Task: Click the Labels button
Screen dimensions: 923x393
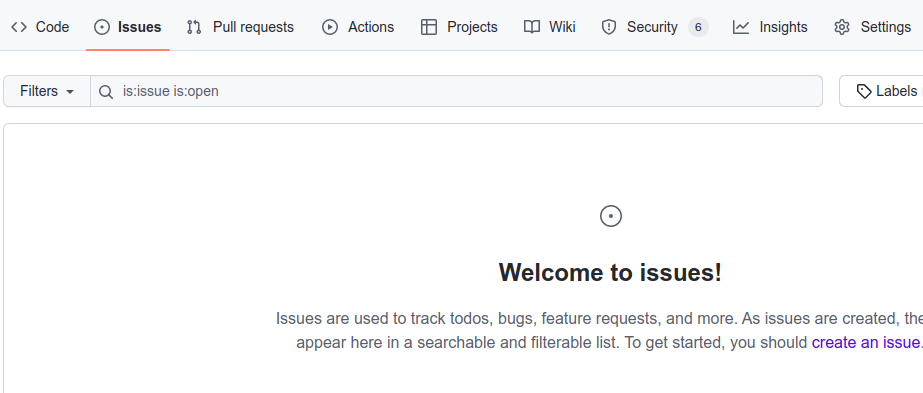Action: 881,91
